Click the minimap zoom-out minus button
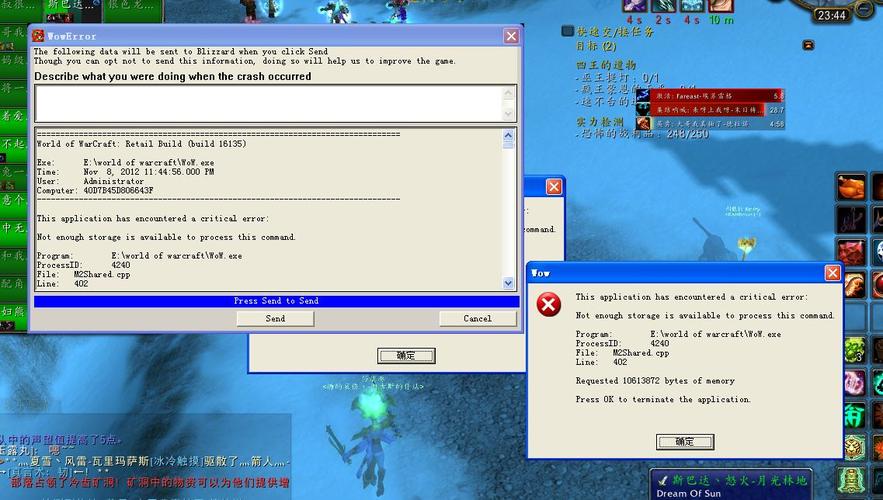883x500 pixels. (863, 9)
